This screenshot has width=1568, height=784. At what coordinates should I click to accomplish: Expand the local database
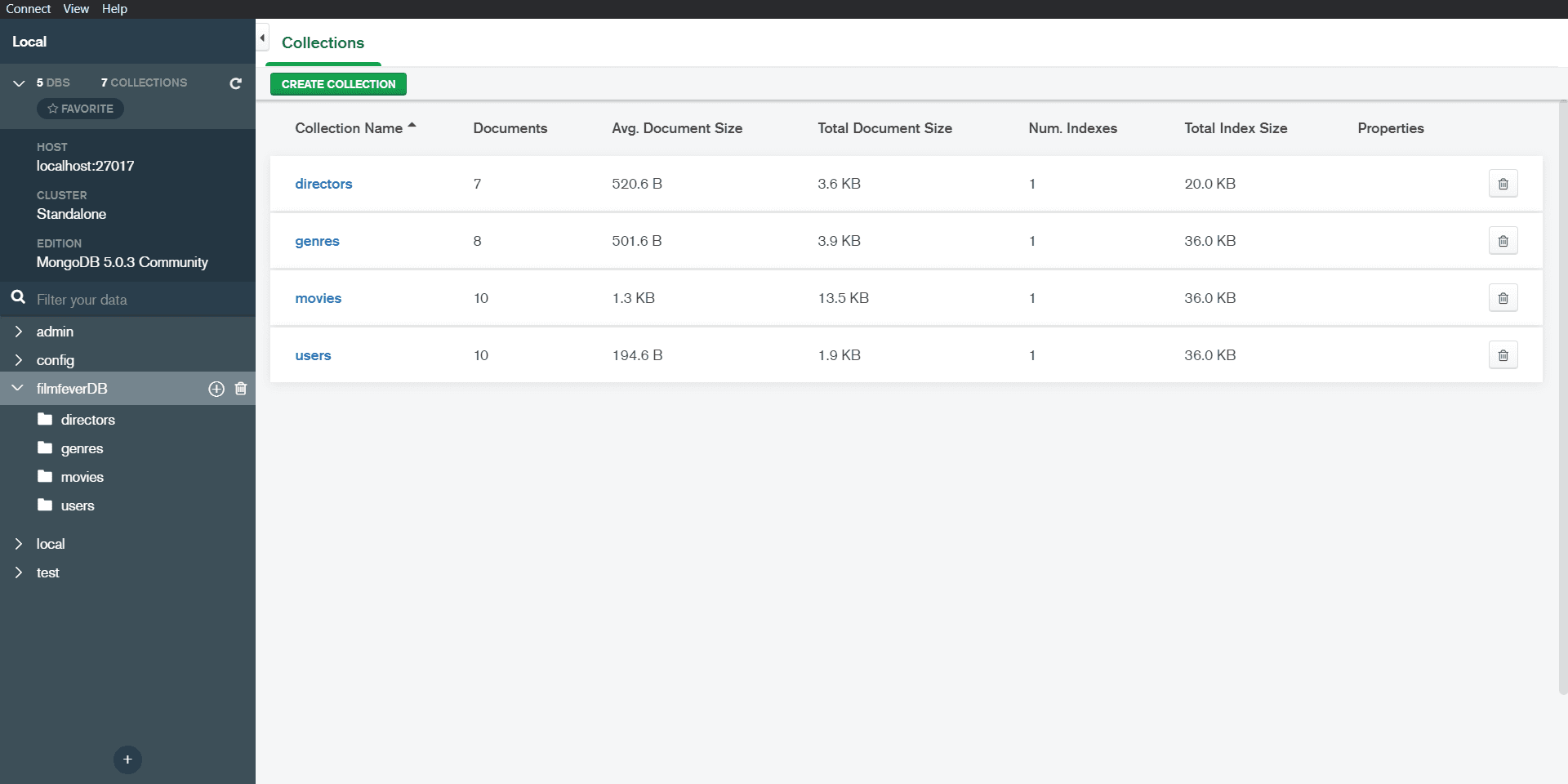tap(19, 544)
